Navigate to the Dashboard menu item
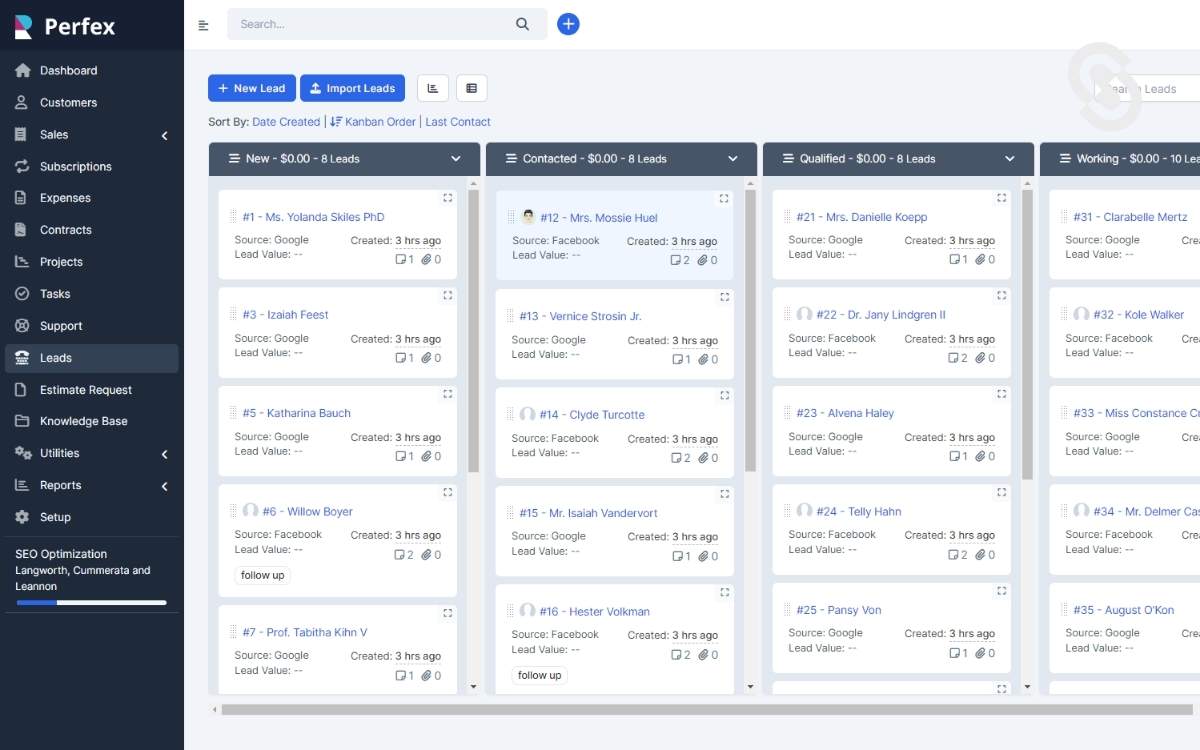The height and width of the screenshot is (750, 1200). click(69, 70)
